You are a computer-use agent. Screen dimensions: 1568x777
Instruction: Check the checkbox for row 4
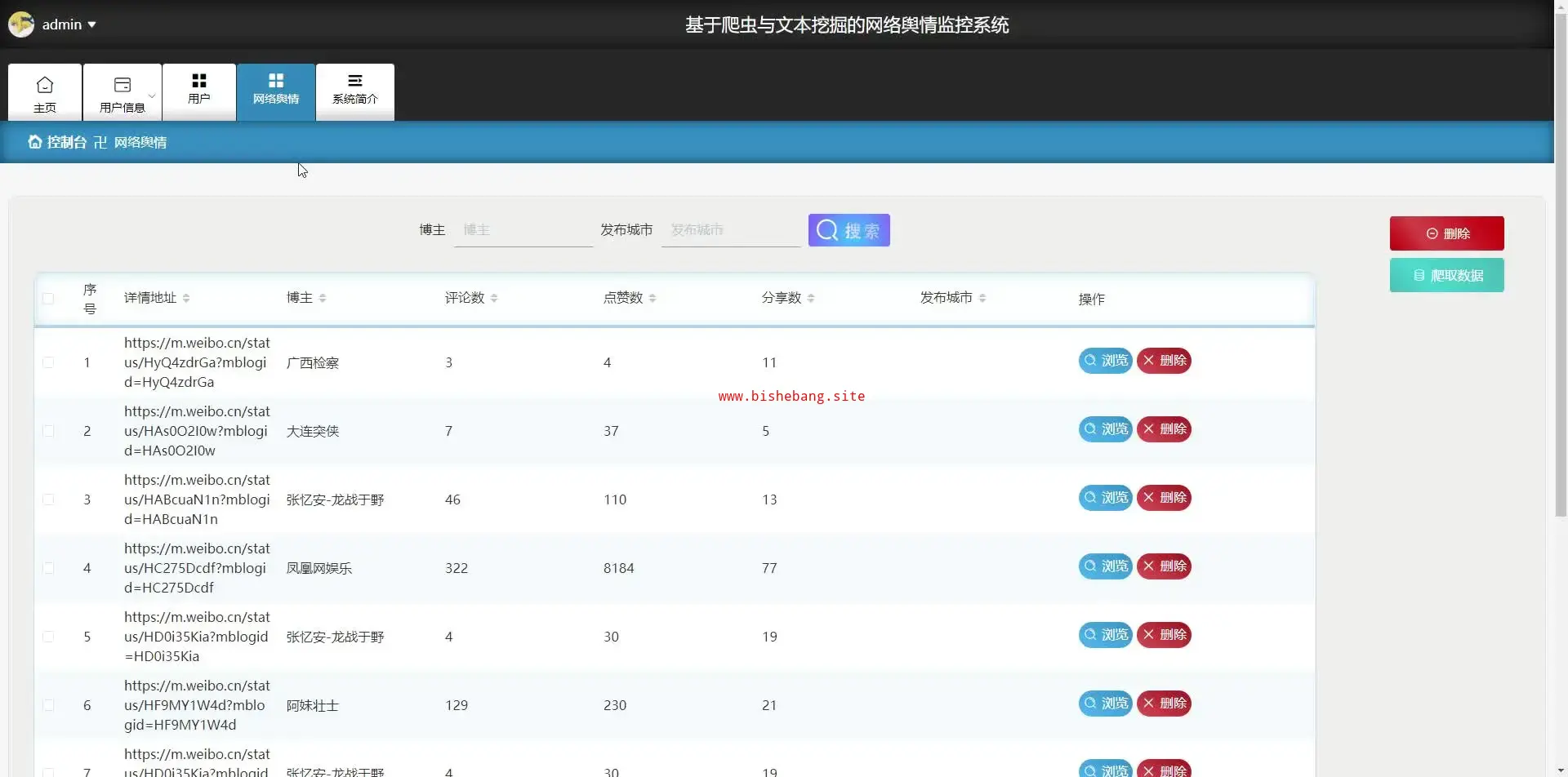tap(48, 568)
